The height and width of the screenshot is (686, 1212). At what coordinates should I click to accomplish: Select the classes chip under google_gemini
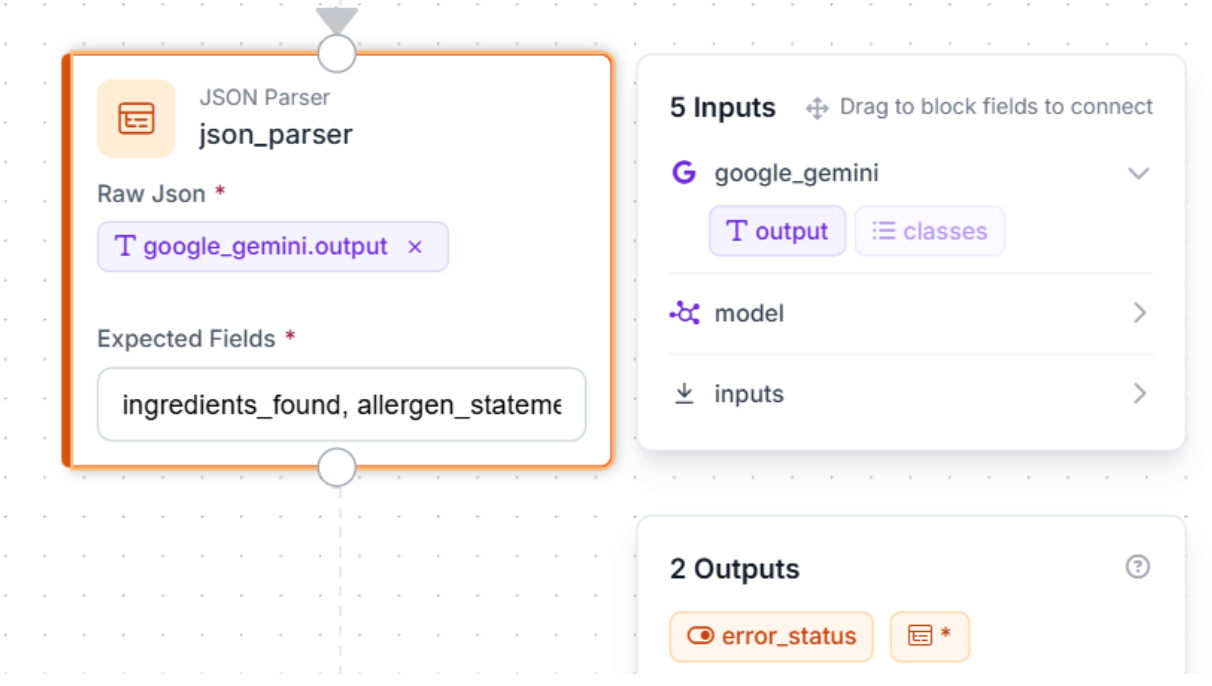[929, 231]
